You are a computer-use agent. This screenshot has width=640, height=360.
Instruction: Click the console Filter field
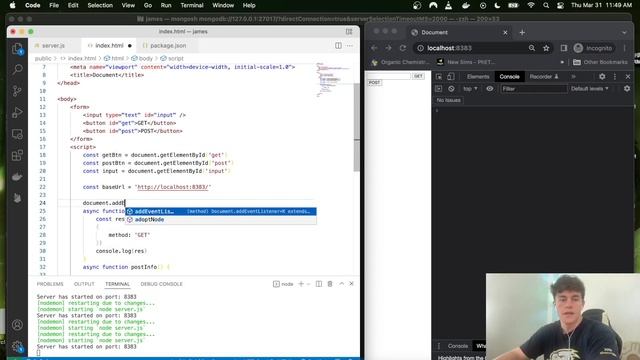coord(533,89)
